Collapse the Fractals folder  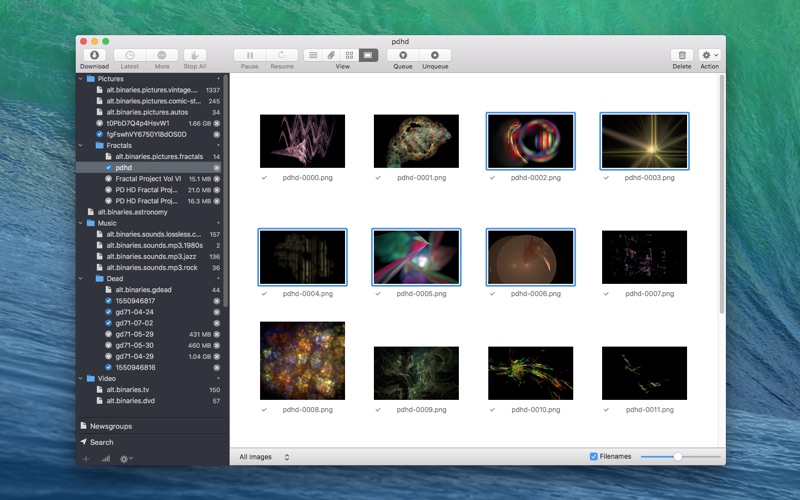[81, 145]
